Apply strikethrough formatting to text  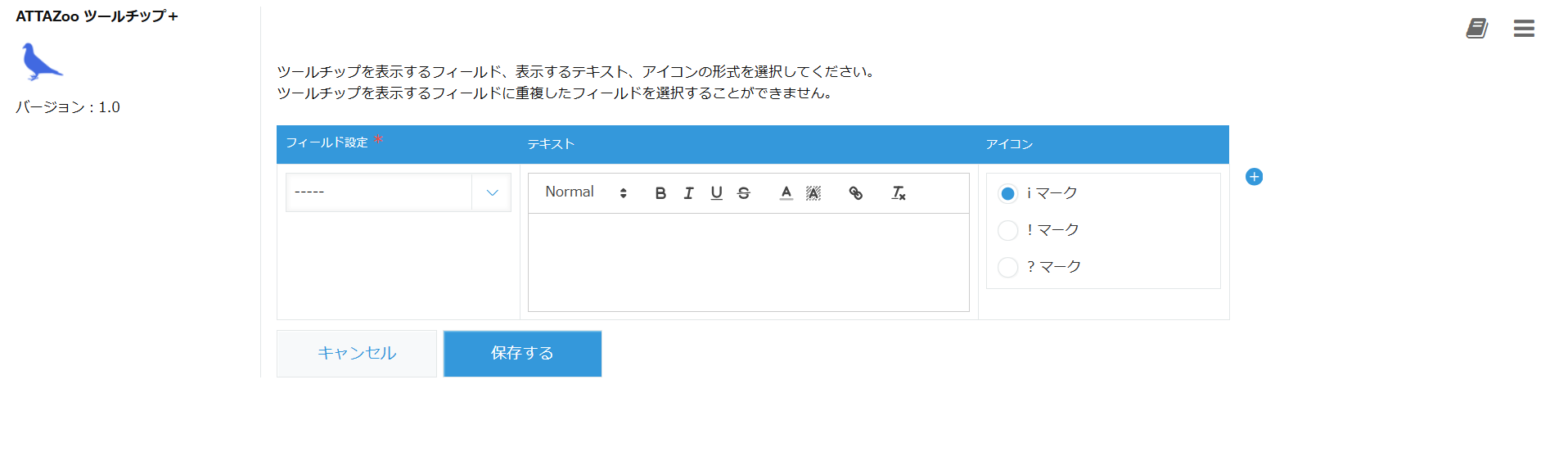(744, 193)
